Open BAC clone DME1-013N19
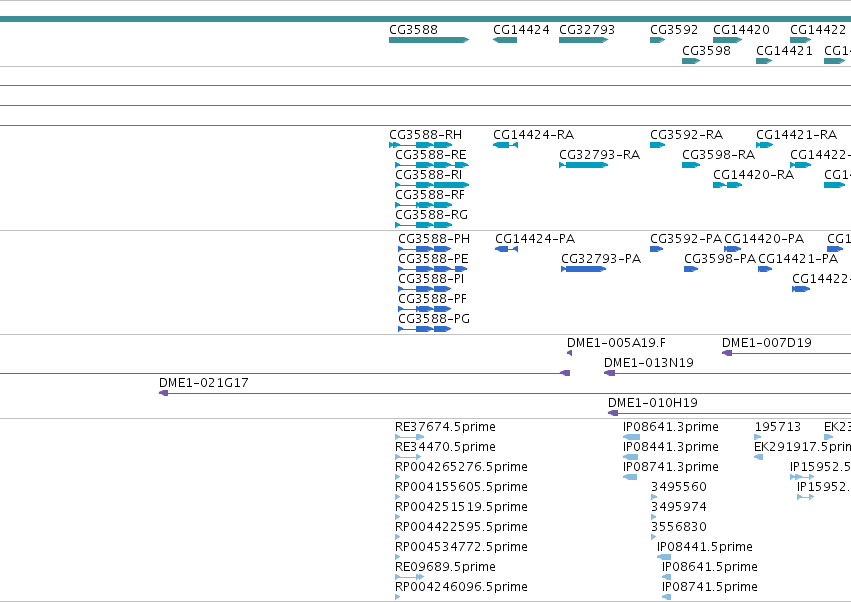 pyautogui.click(x=727, y=373)
